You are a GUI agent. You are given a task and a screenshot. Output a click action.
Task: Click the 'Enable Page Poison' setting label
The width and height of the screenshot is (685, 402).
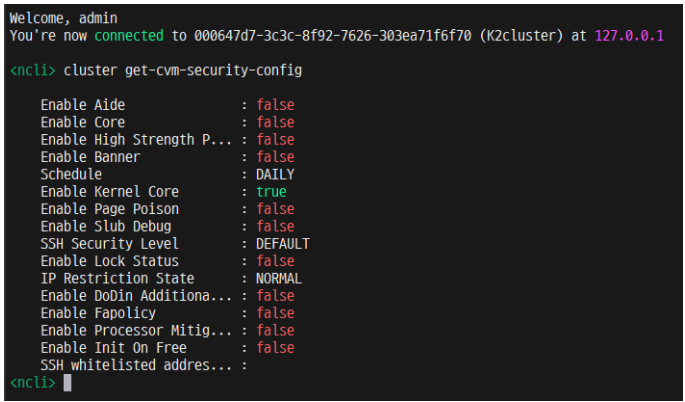[110, 209]
